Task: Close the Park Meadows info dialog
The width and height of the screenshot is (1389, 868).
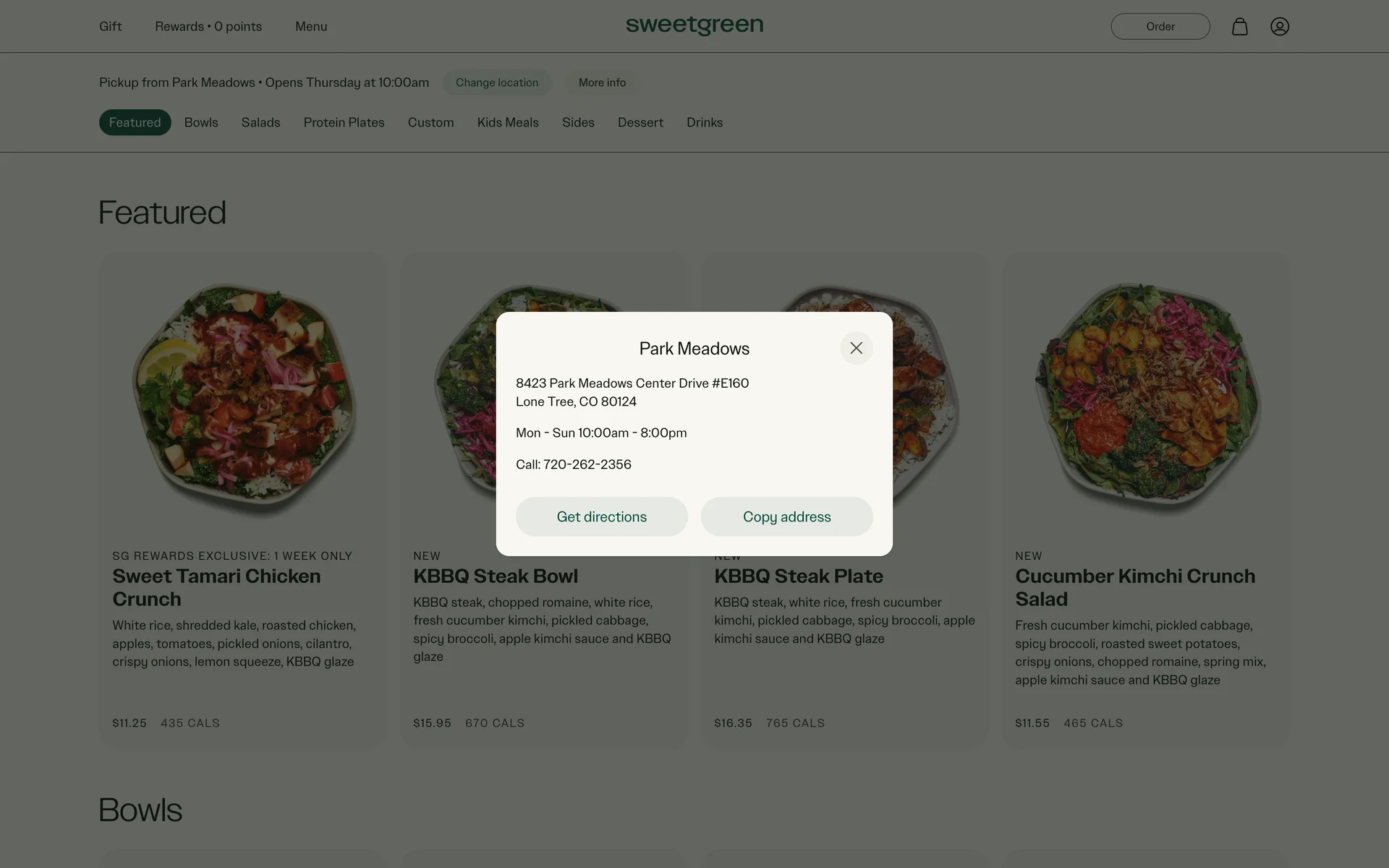Action: pyautogui.click(x=856, y=348)
